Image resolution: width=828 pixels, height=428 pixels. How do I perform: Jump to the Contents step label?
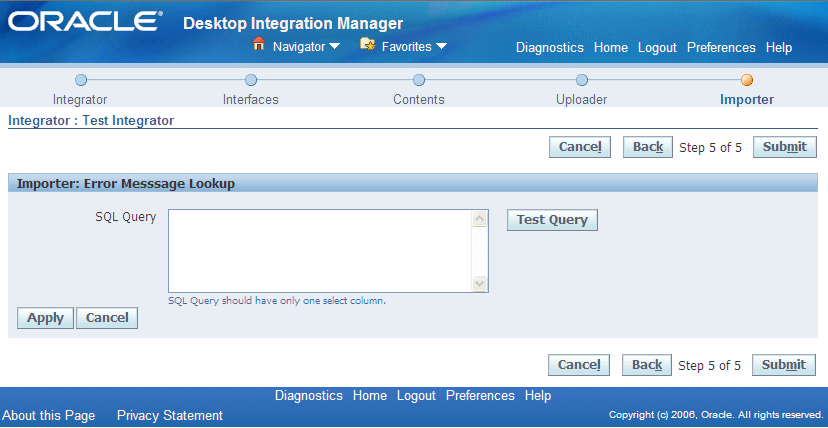(x=419, y=100)
